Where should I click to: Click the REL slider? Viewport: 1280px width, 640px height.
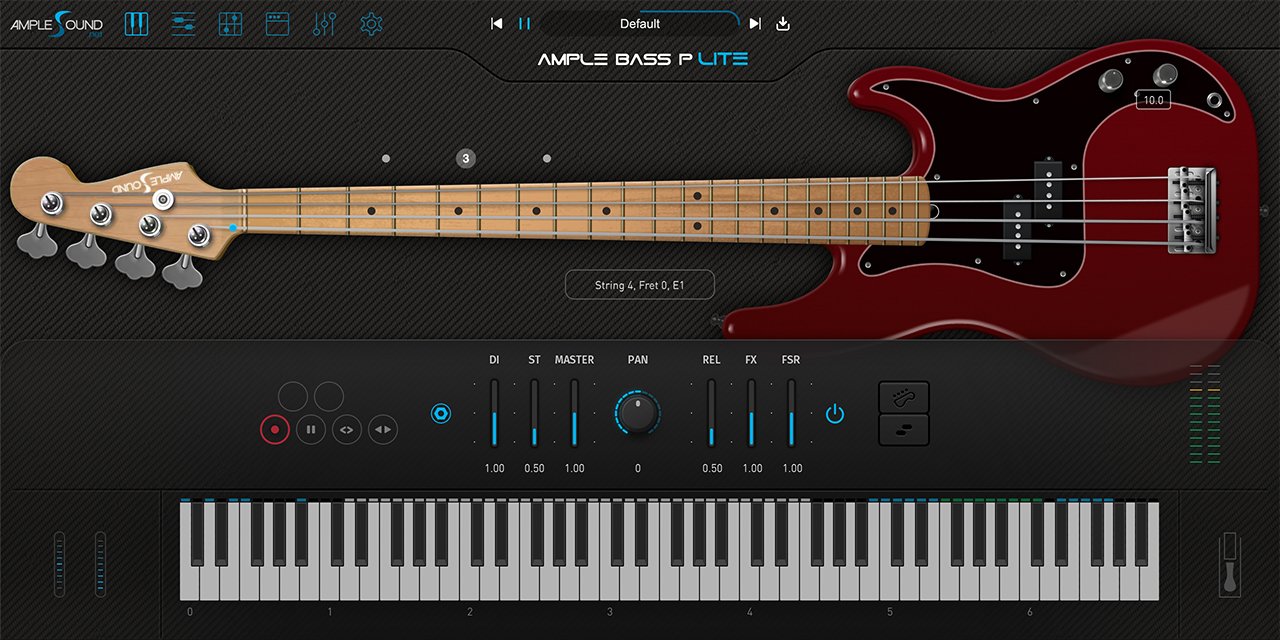click(x=711, y=412)
